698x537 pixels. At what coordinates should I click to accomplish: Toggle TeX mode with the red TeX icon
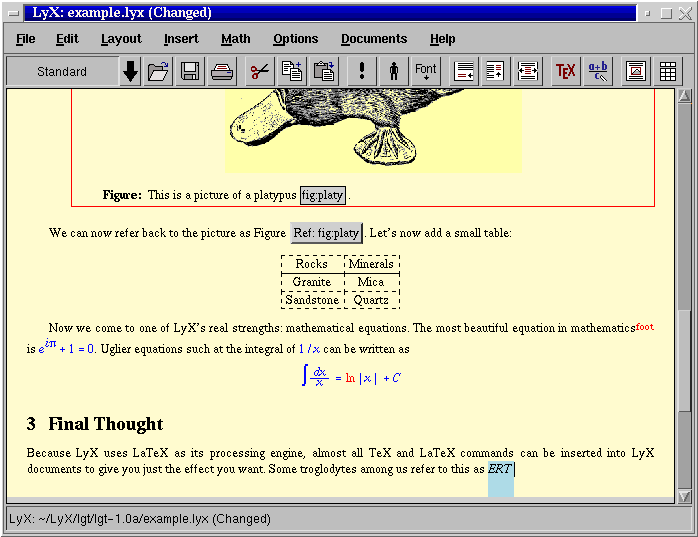[x=566, y=71]
